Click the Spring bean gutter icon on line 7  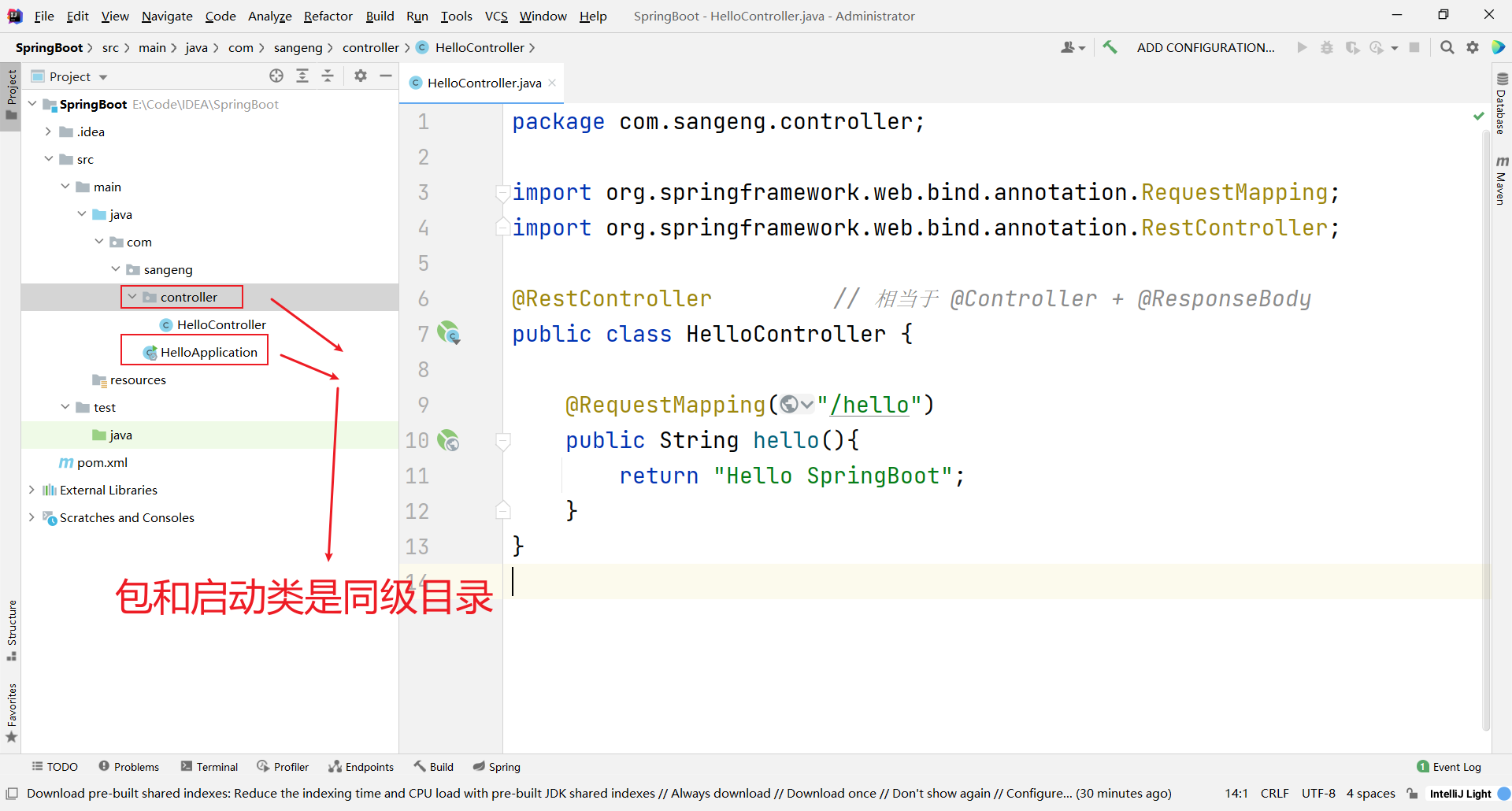[449, 333]
